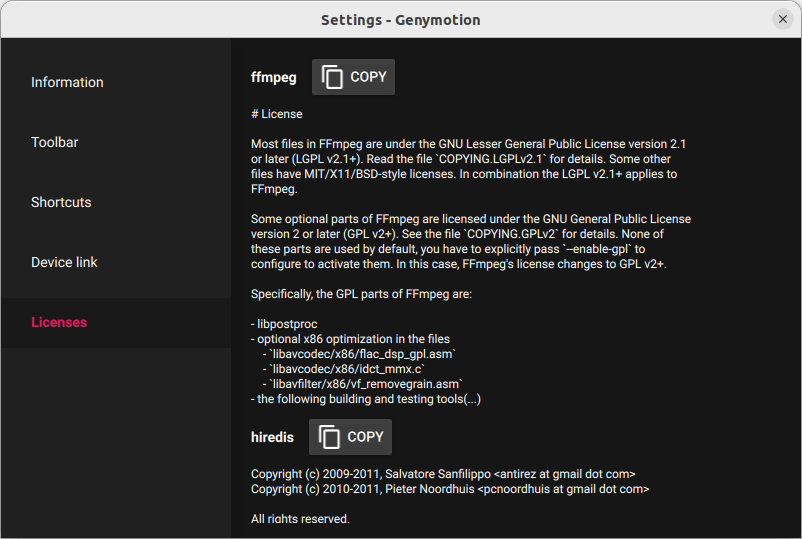Go to the Shortcuts settings section
802x539 pixels.
pyautogui.click(x=61, y=202)
